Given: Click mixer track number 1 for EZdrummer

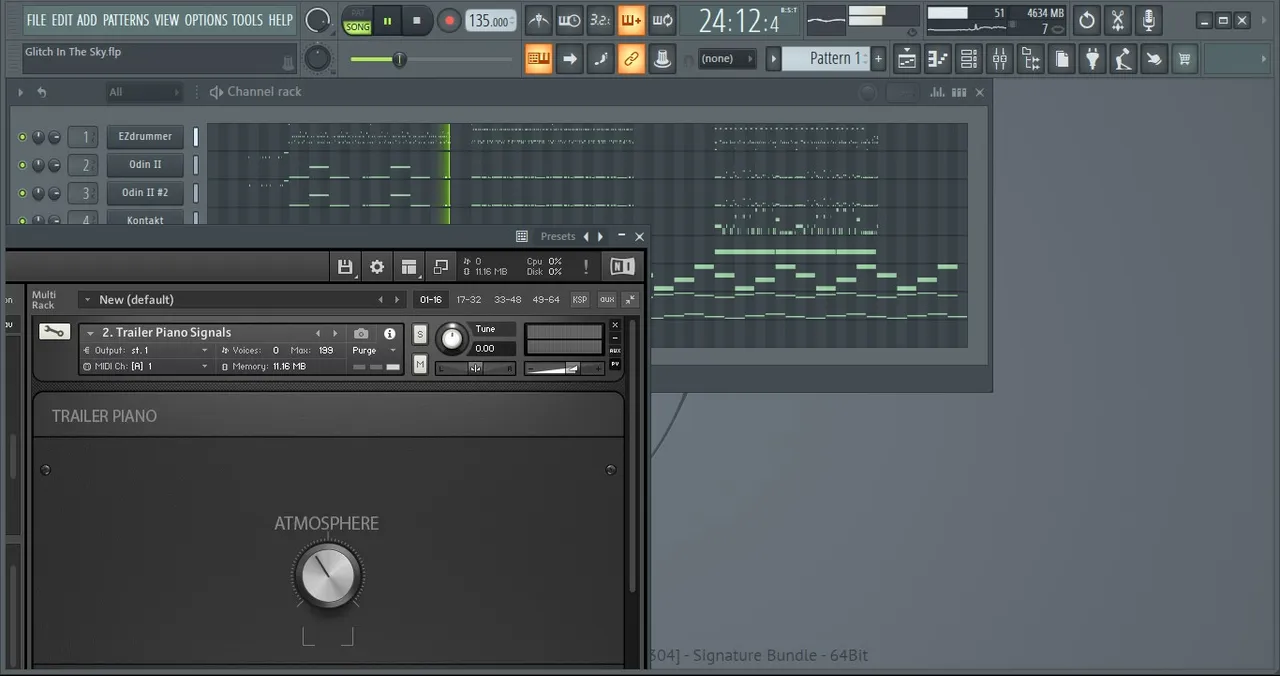Looking at the screenshot, I should click(84, 136).
